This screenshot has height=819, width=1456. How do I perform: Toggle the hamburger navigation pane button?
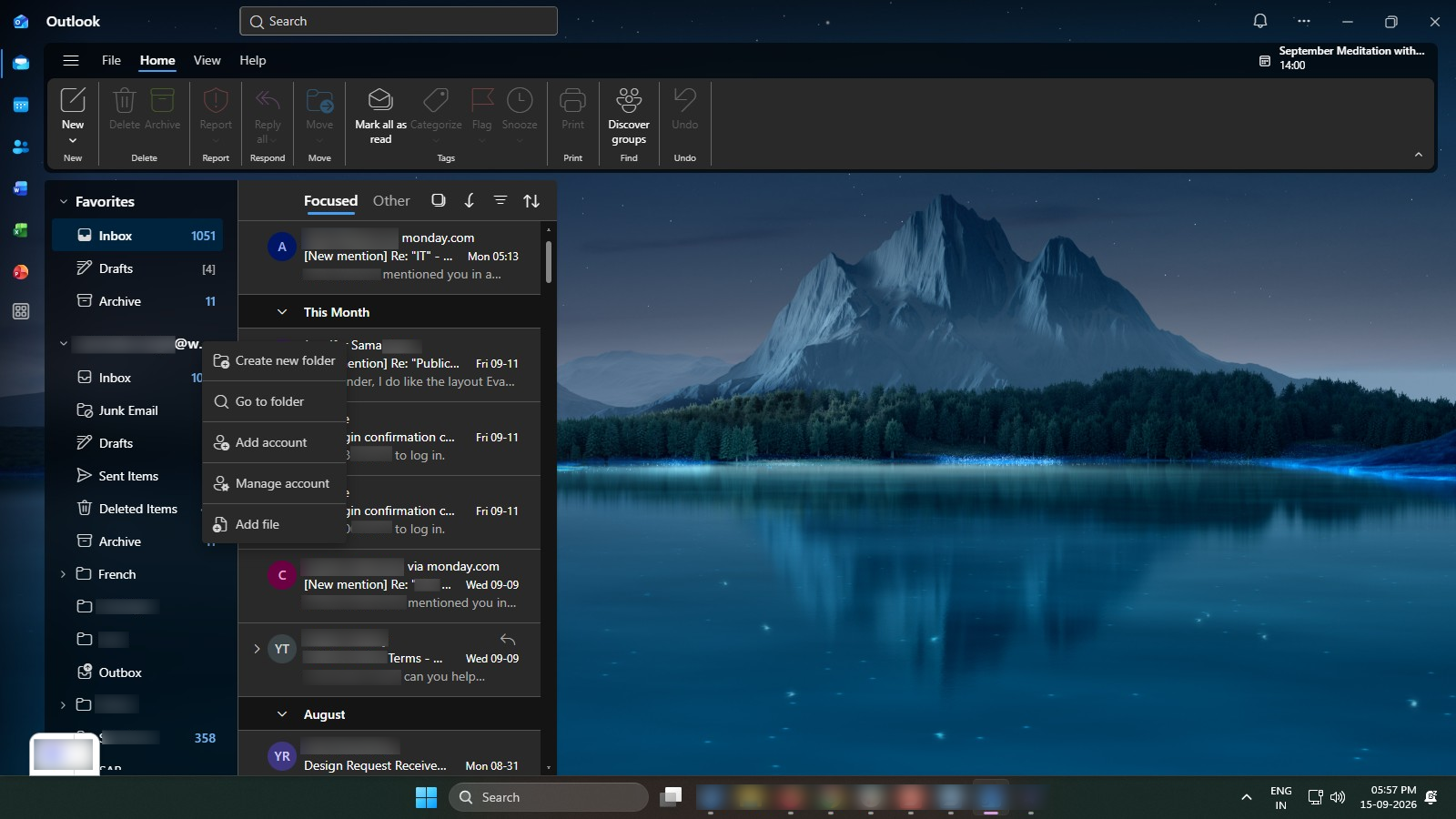tap(71, 60)
